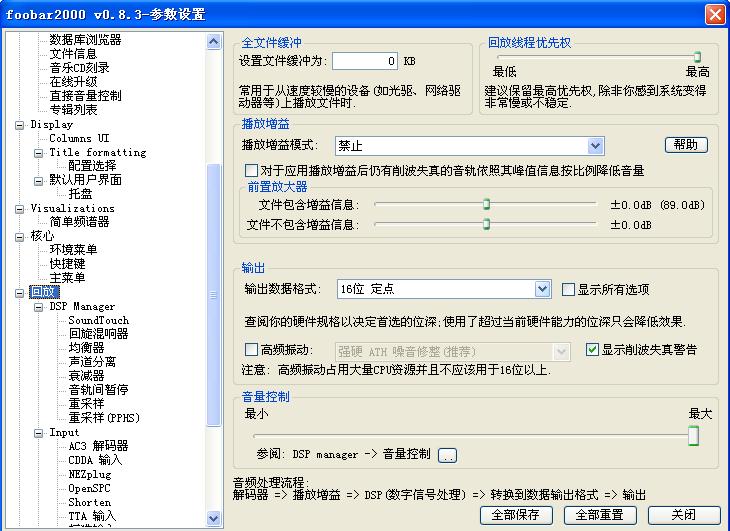This screenshot has height=531, width=730.
Task: Select 快捷键 in the tree
Action: tap(67, 263)
